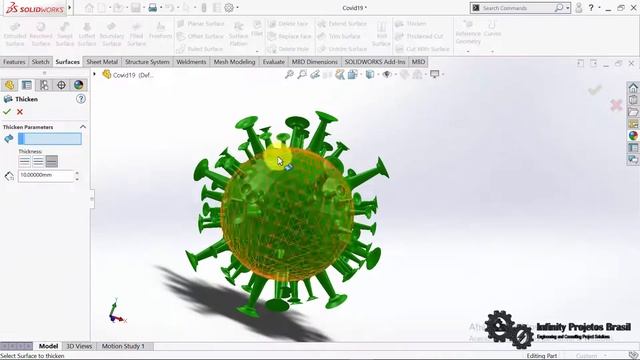Click Zoom to Area icon
The width and height of the screenshot is (640, 360).
coord(302,74)
